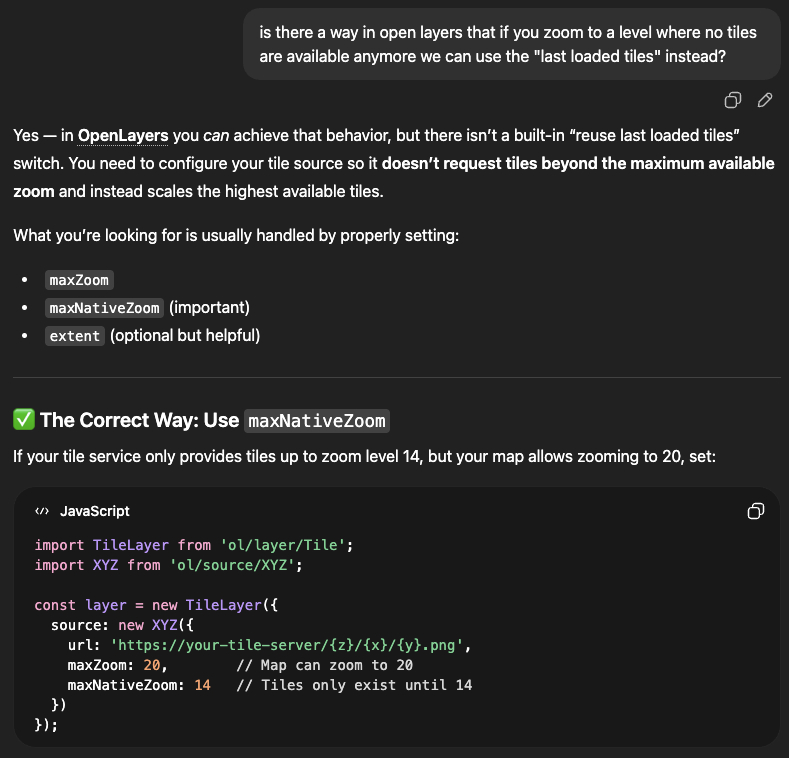Click the JavaScript language label
The image size is (789, 758).
[95, 511]
